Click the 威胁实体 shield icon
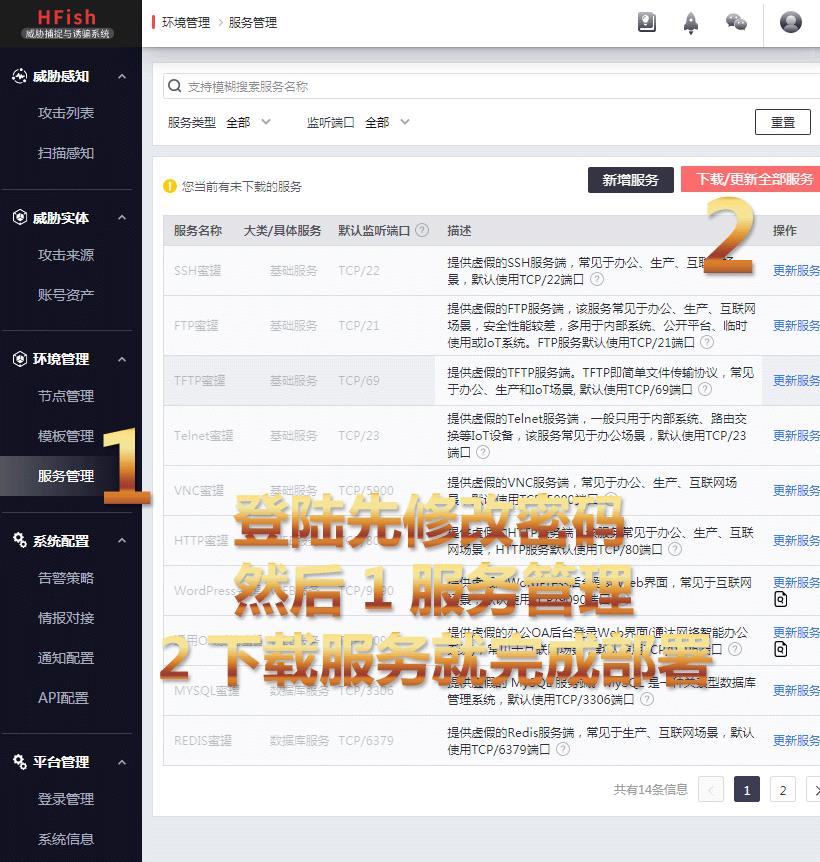 tap(20, 218)
